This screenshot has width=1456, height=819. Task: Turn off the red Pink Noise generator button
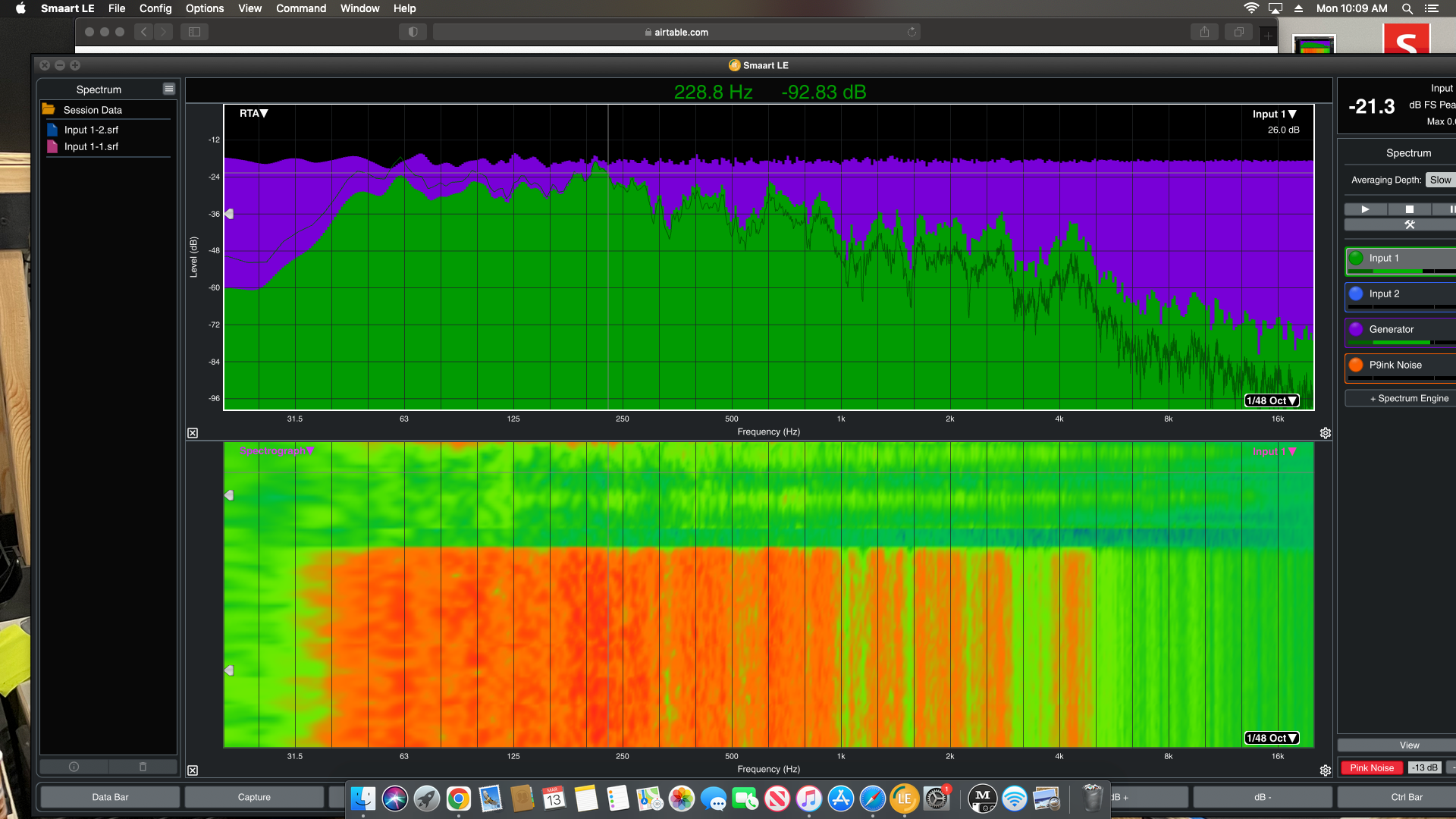click(x=1371, y=767)
